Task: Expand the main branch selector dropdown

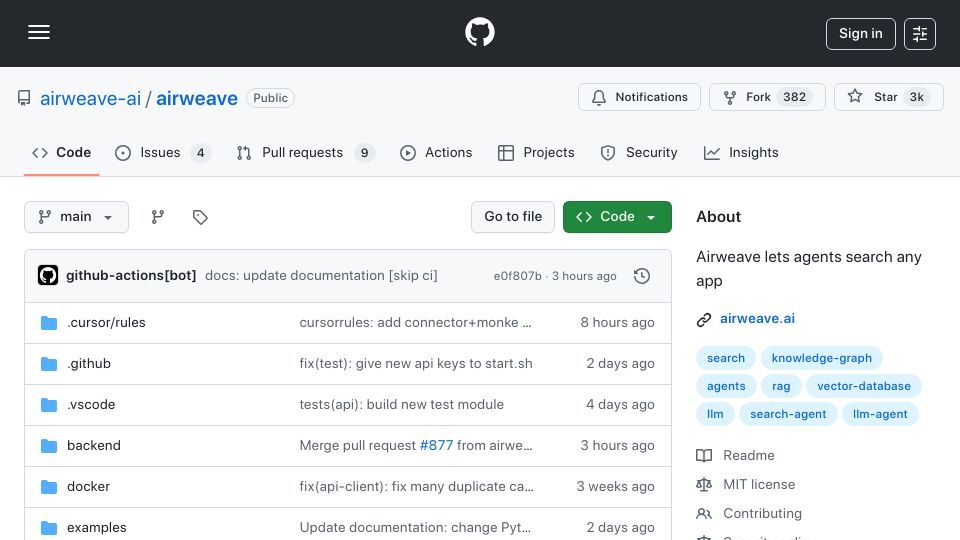Action: [77, 217]
